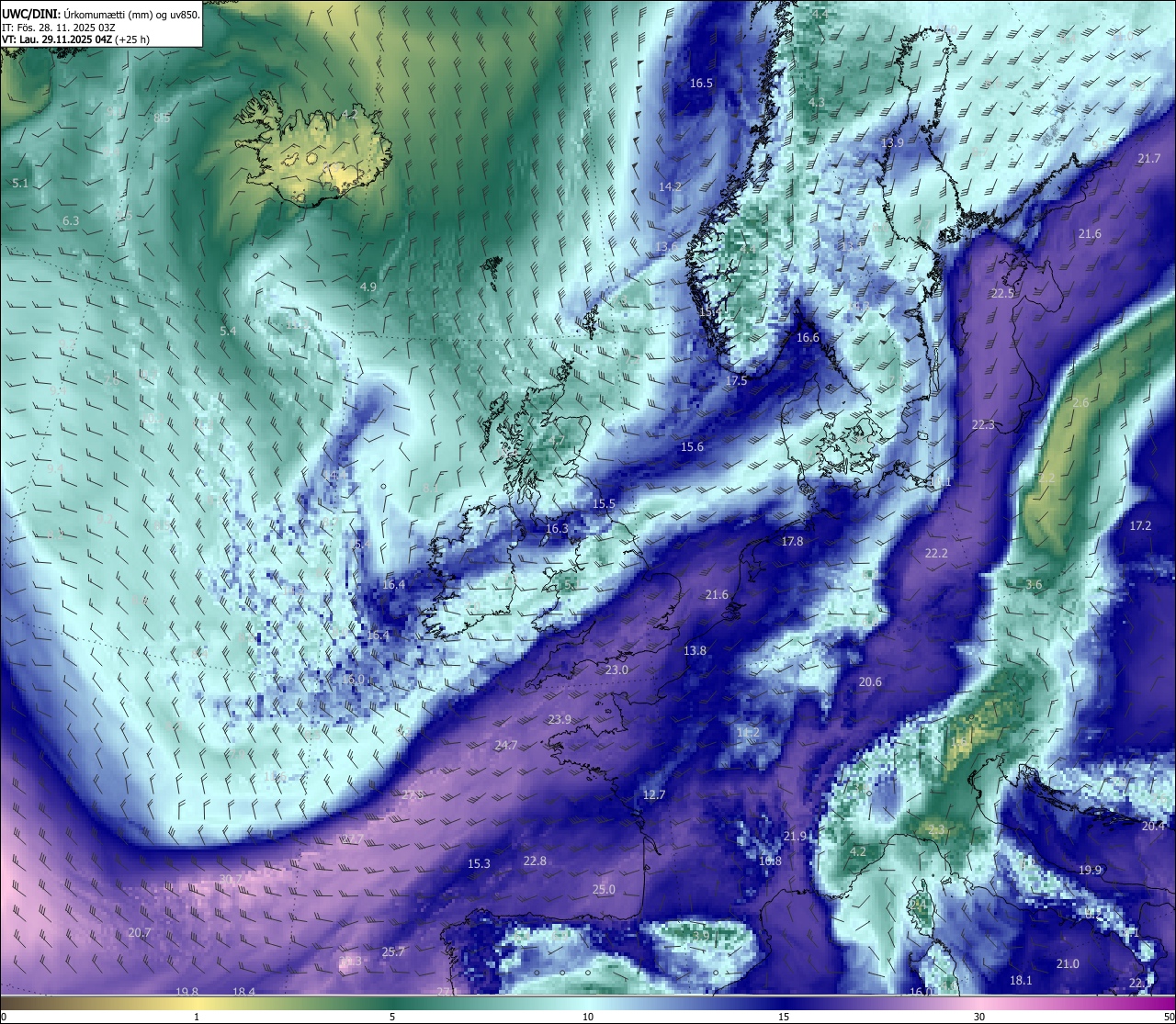Click the 14.2 value in the Norwegian Sea

[670, 186]
